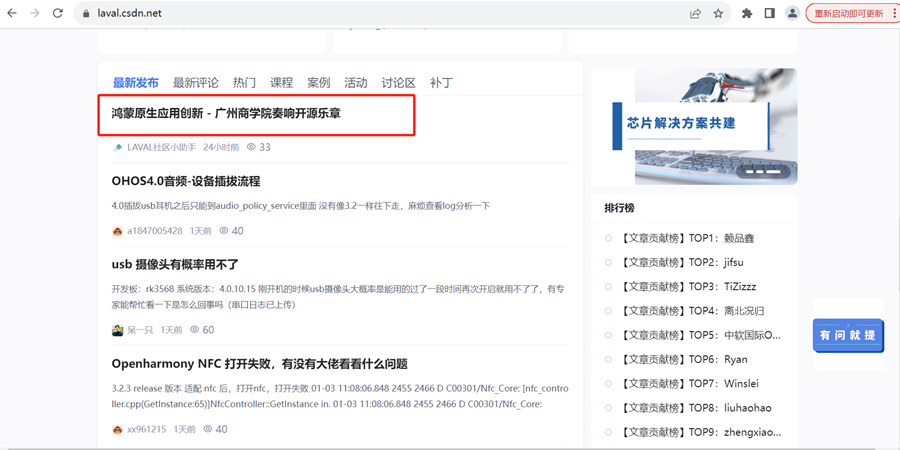This screenshot has width=900, height=450.
Task: Bookmark this page with the star icon
Action: 718,14
